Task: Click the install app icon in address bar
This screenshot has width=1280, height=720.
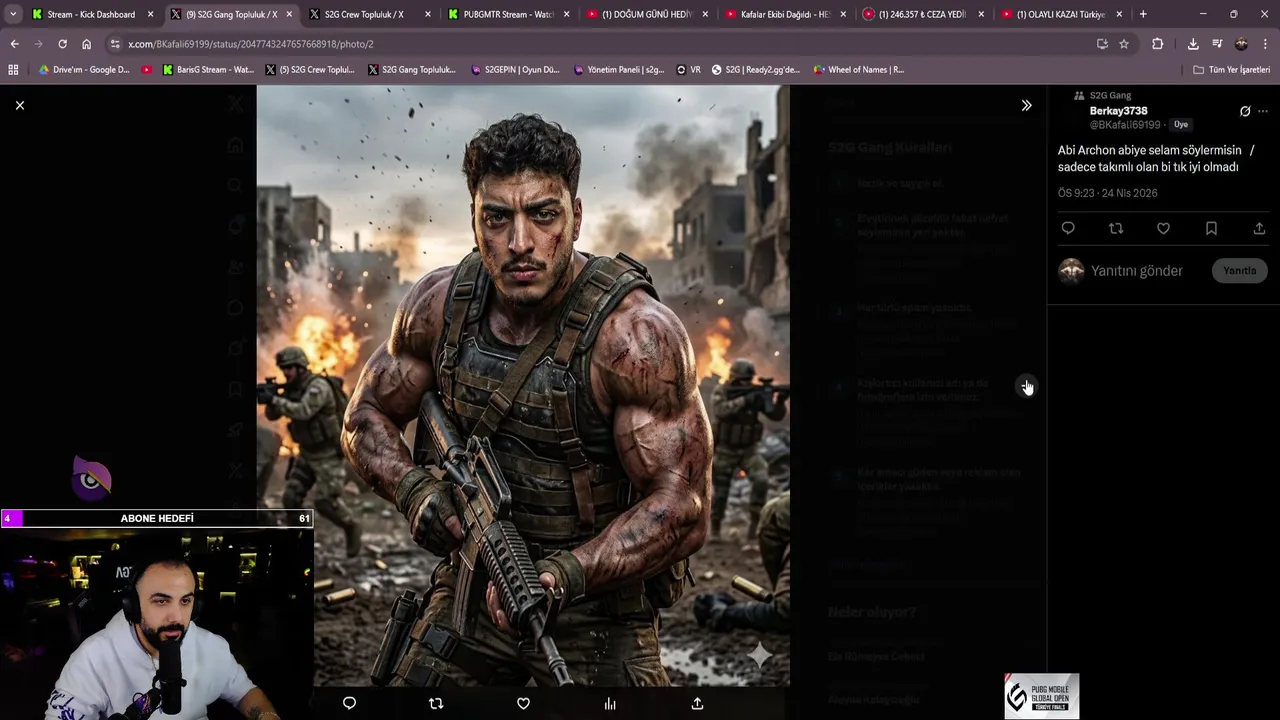Action: point(1102,44)
